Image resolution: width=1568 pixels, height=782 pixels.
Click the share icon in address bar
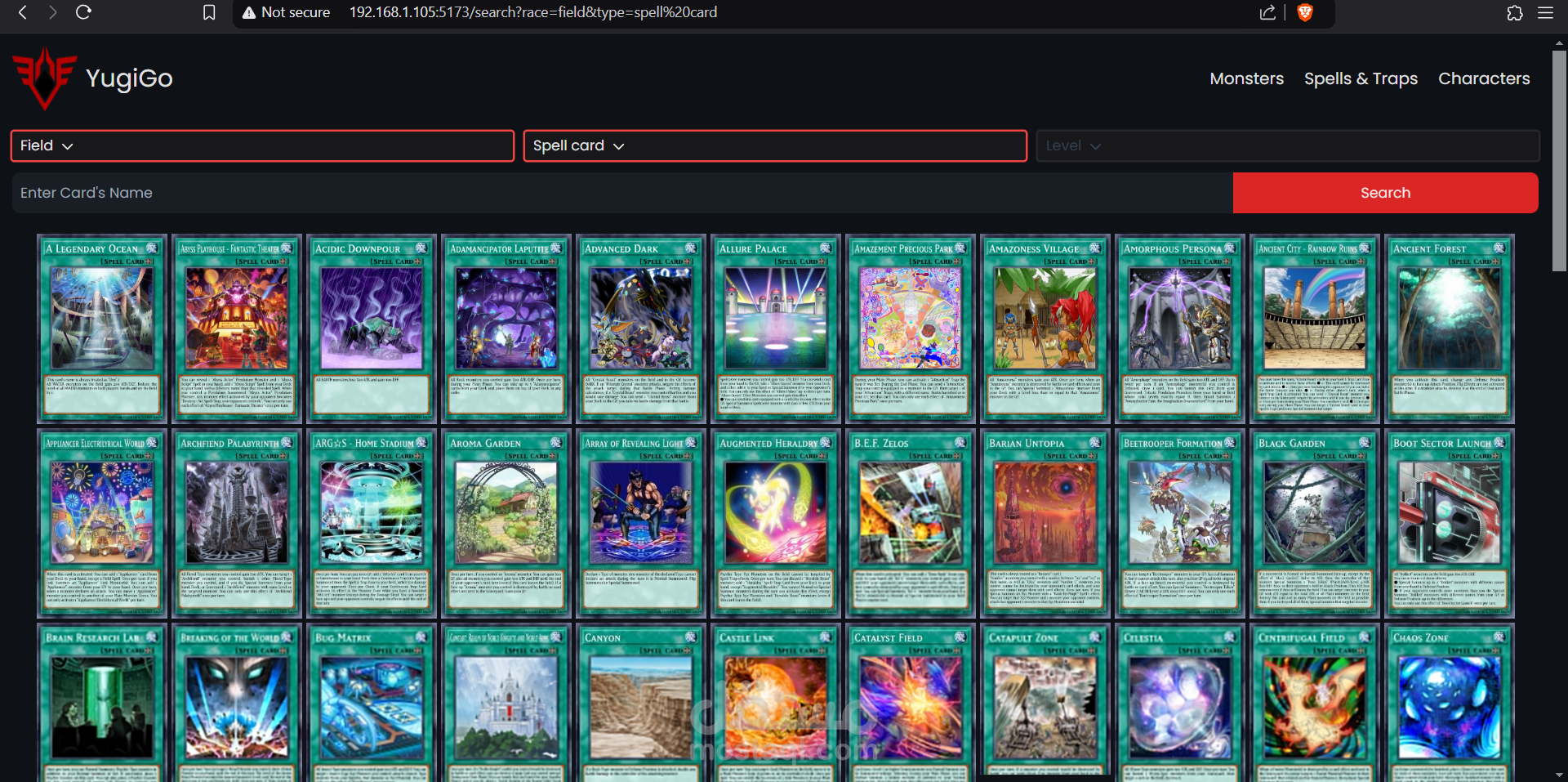(x=1267, y=12)
